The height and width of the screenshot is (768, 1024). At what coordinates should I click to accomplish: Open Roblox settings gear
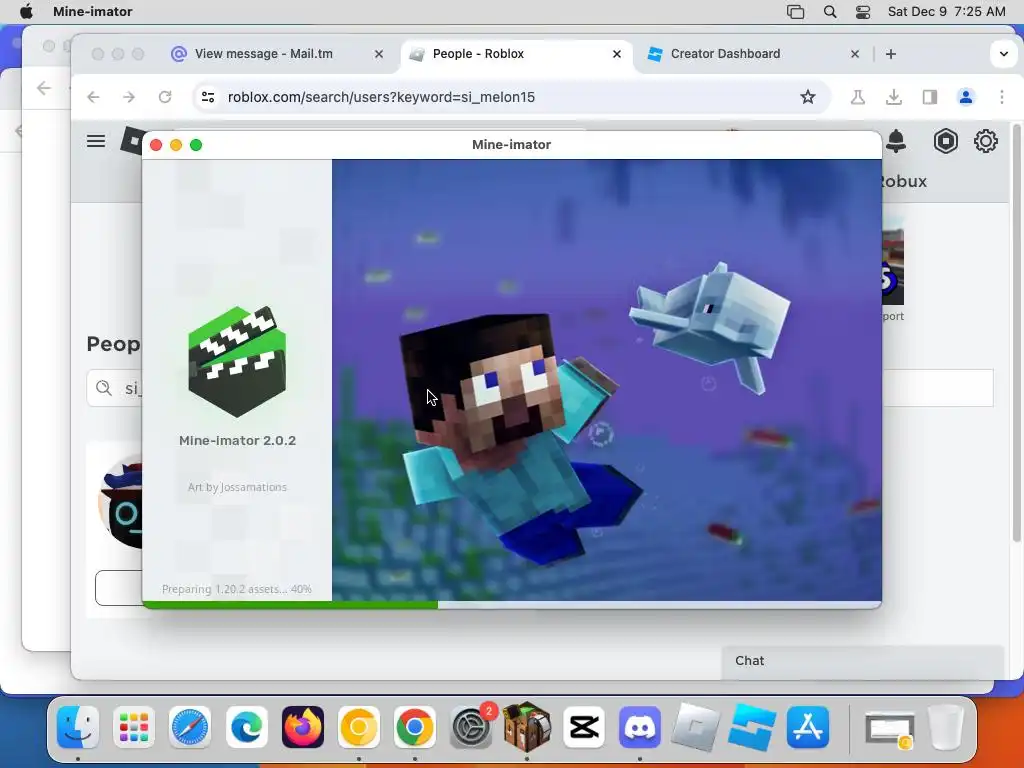(985, 141)
